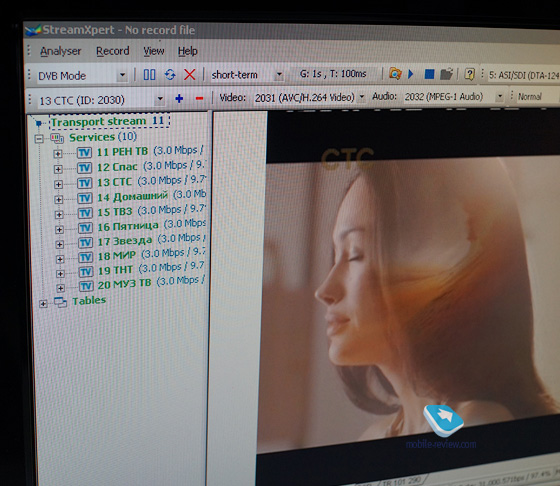
Task: Select the 19 ТНТ service in tree
Action: click(x=115, y=270)
